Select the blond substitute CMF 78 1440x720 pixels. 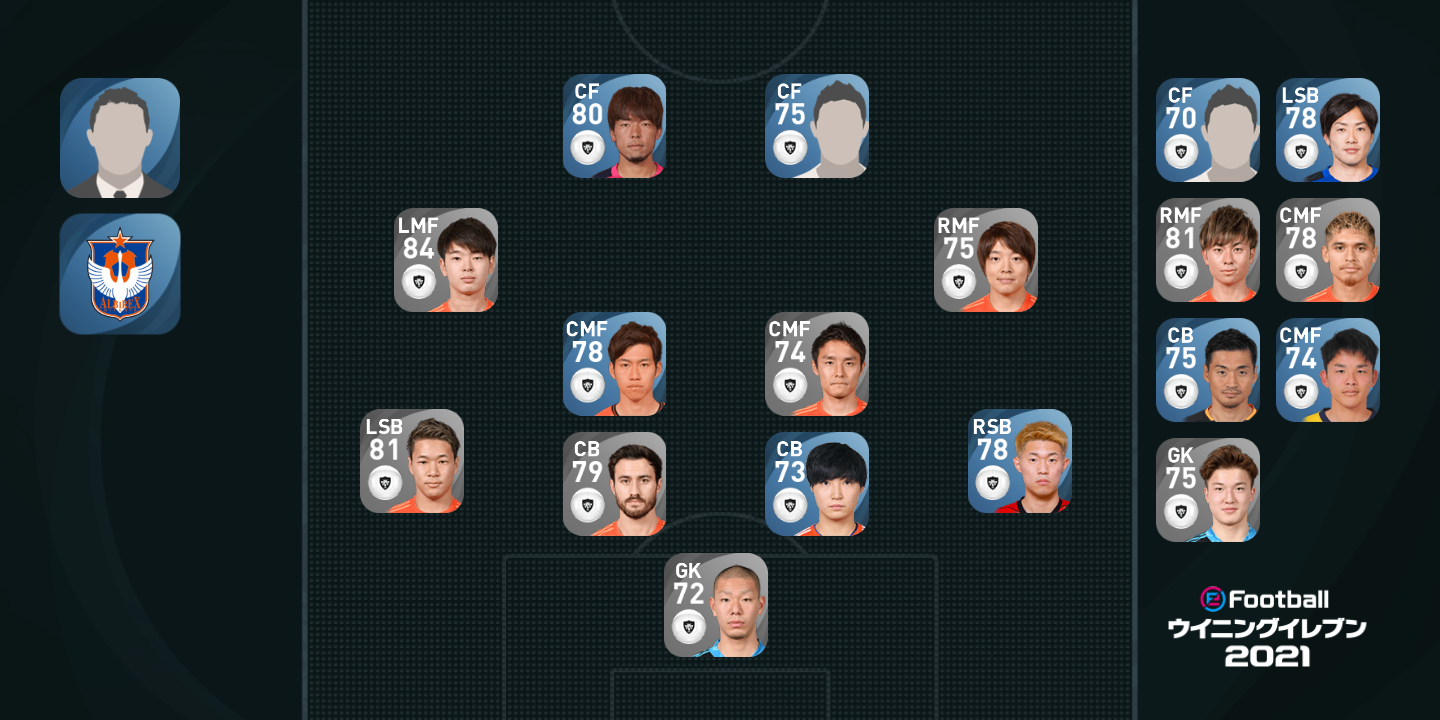[1328, 250]
